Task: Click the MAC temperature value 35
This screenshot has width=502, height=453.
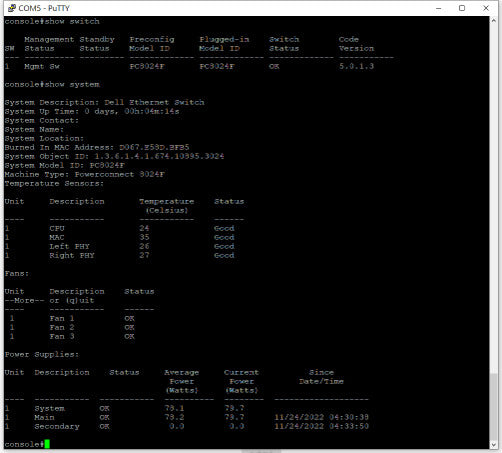Action: (144, 237)
